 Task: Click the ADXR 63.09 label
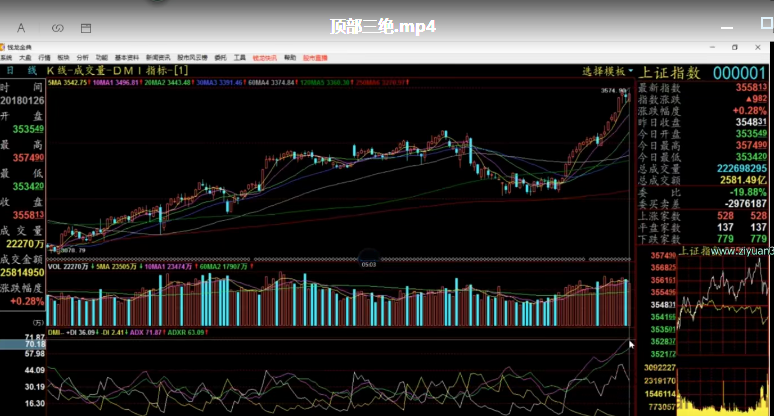tap(186, 333)
